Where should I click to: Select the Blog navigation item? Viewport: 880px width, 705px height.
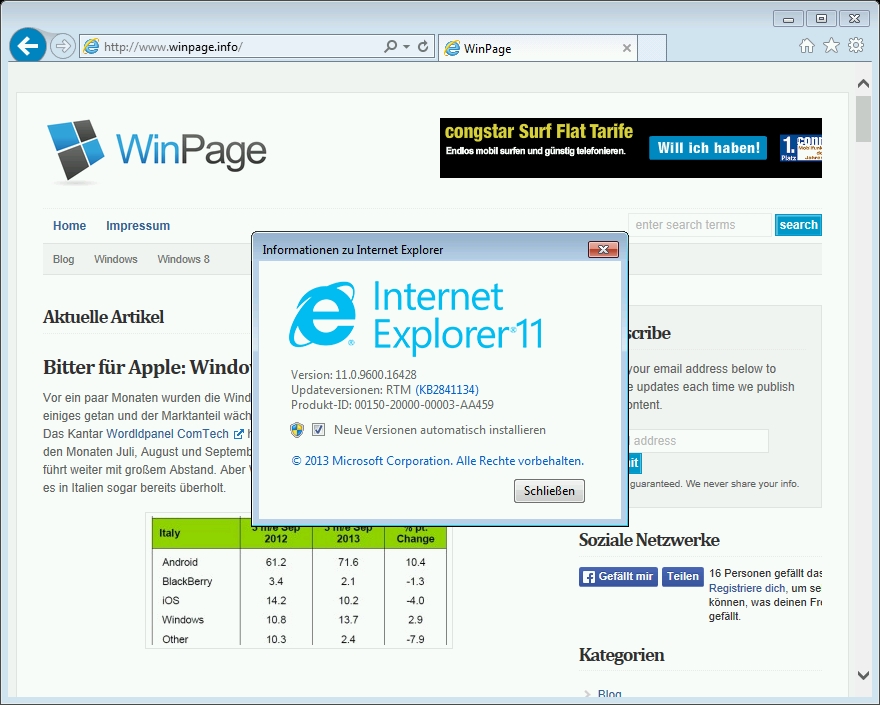click(63, 259)
